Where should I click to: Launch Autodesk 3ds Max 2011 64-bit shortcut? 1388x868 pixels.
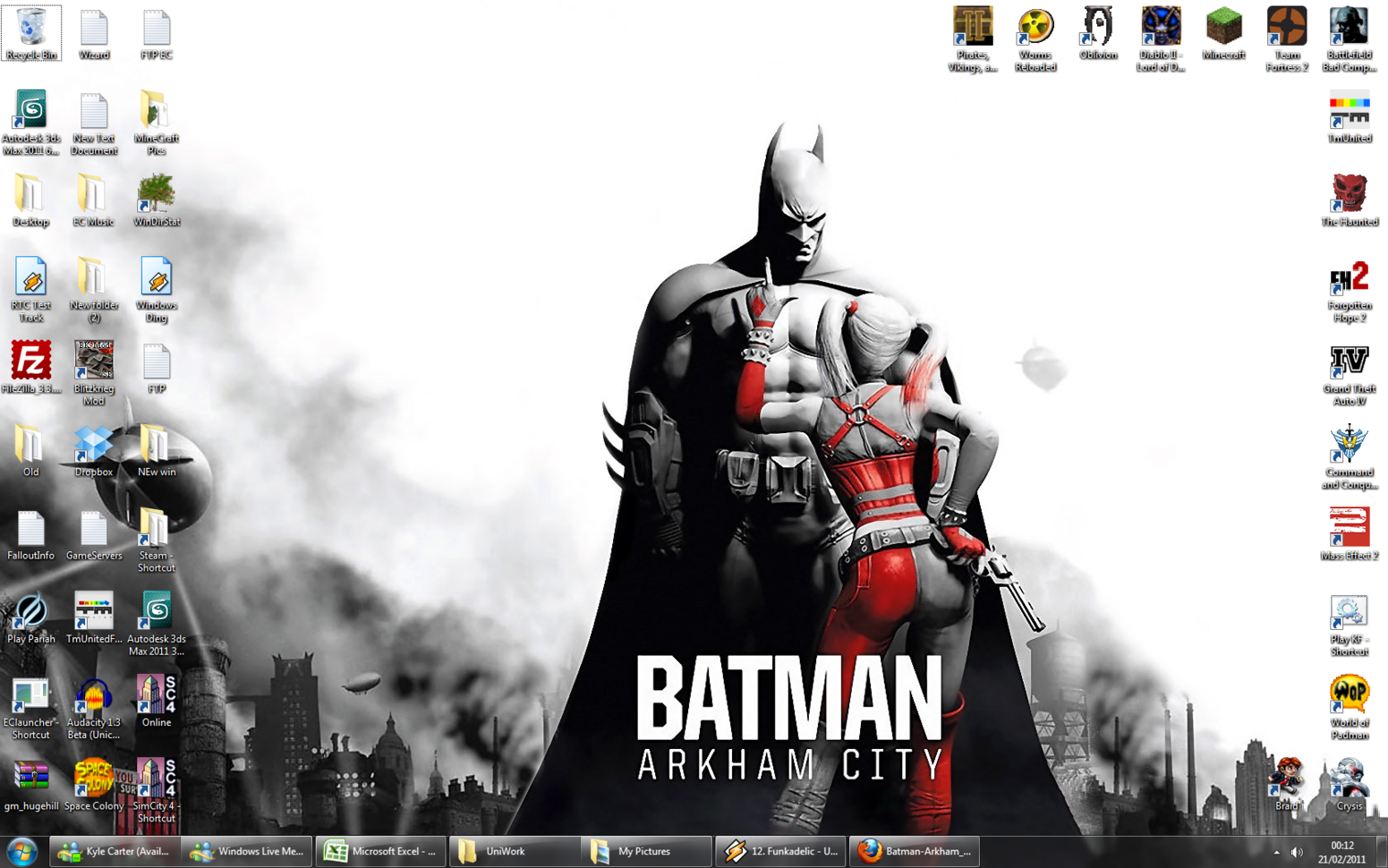tap(31, 123)
